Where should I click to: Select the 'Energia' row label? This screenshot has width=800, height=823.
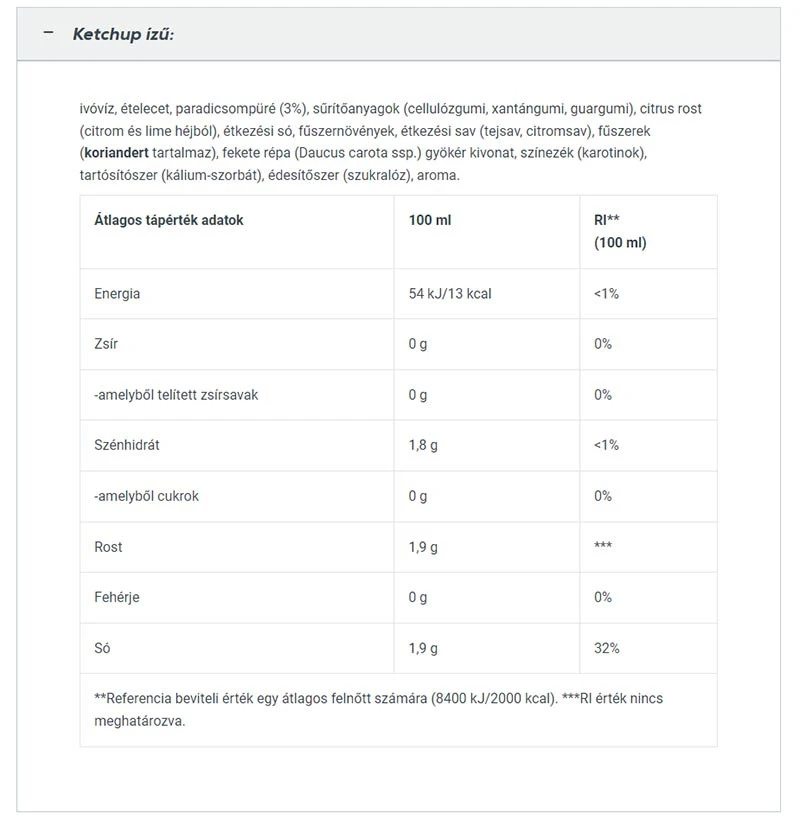pyautogui.click(x=117, y=294)
